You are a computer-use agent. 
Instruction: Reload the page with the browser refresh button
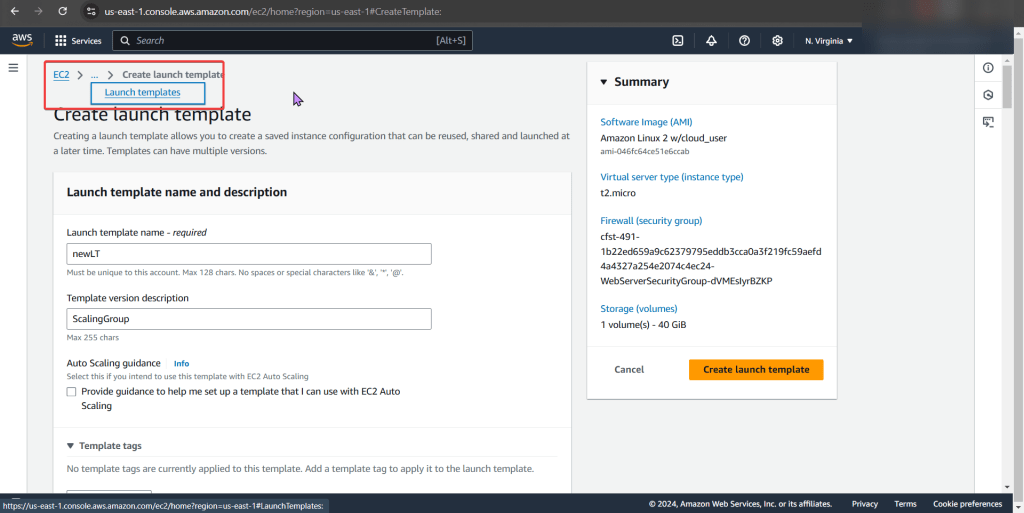click(x=63, y=11)
